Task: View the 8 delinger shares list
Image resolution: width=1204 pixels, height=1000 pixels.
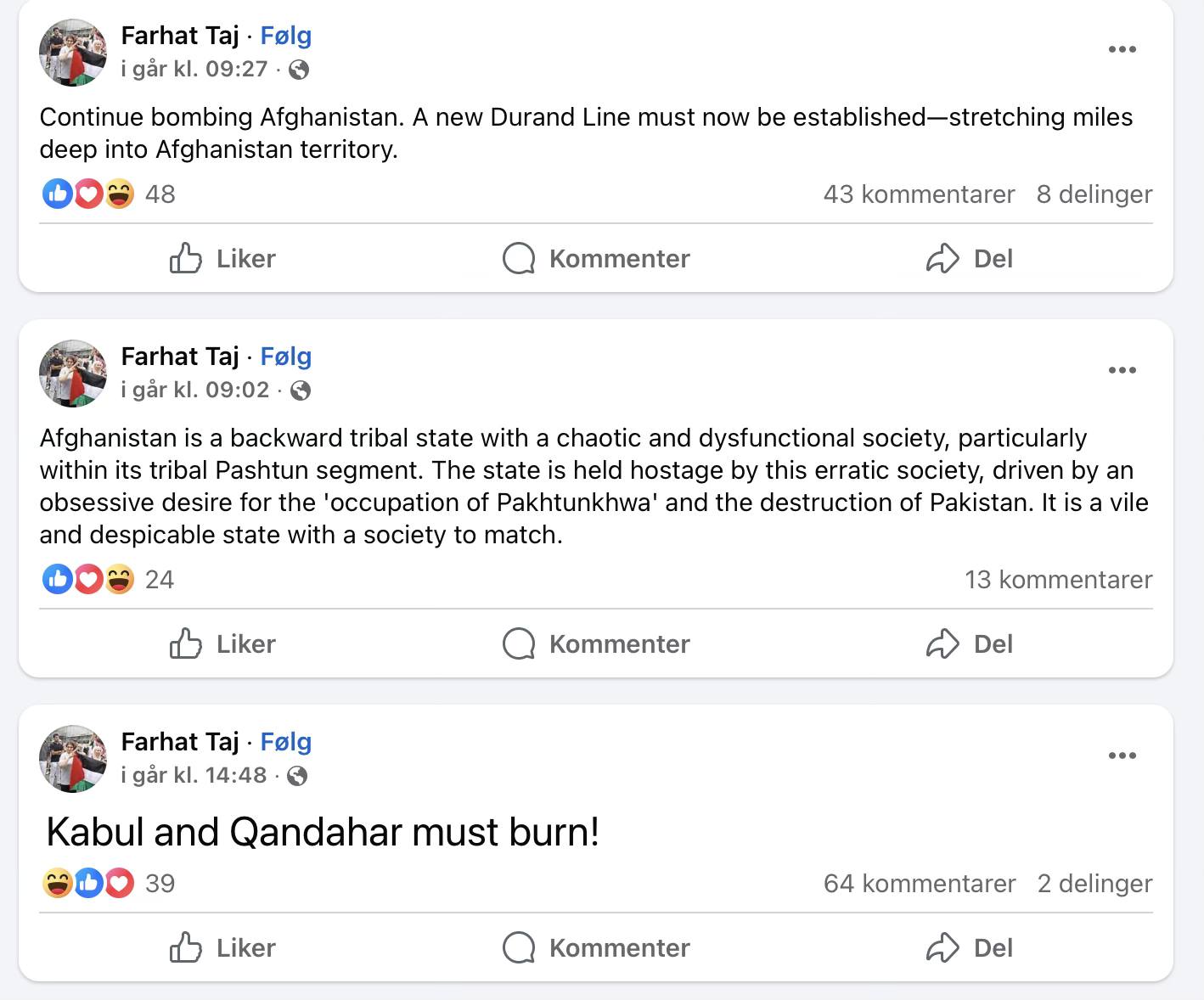Action: tap(1094, 194)
